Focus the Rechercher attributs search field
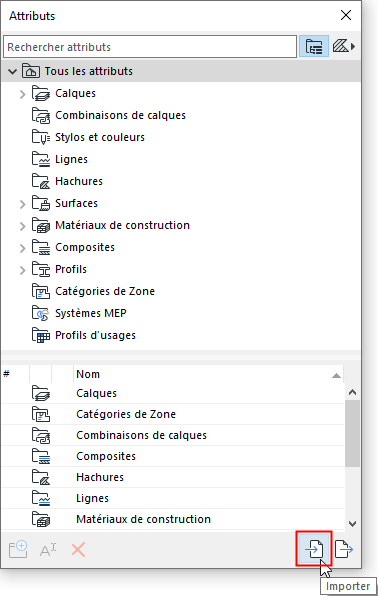This screenshot has width=378, height=596. pyautogui.click(x=150, y=47)
